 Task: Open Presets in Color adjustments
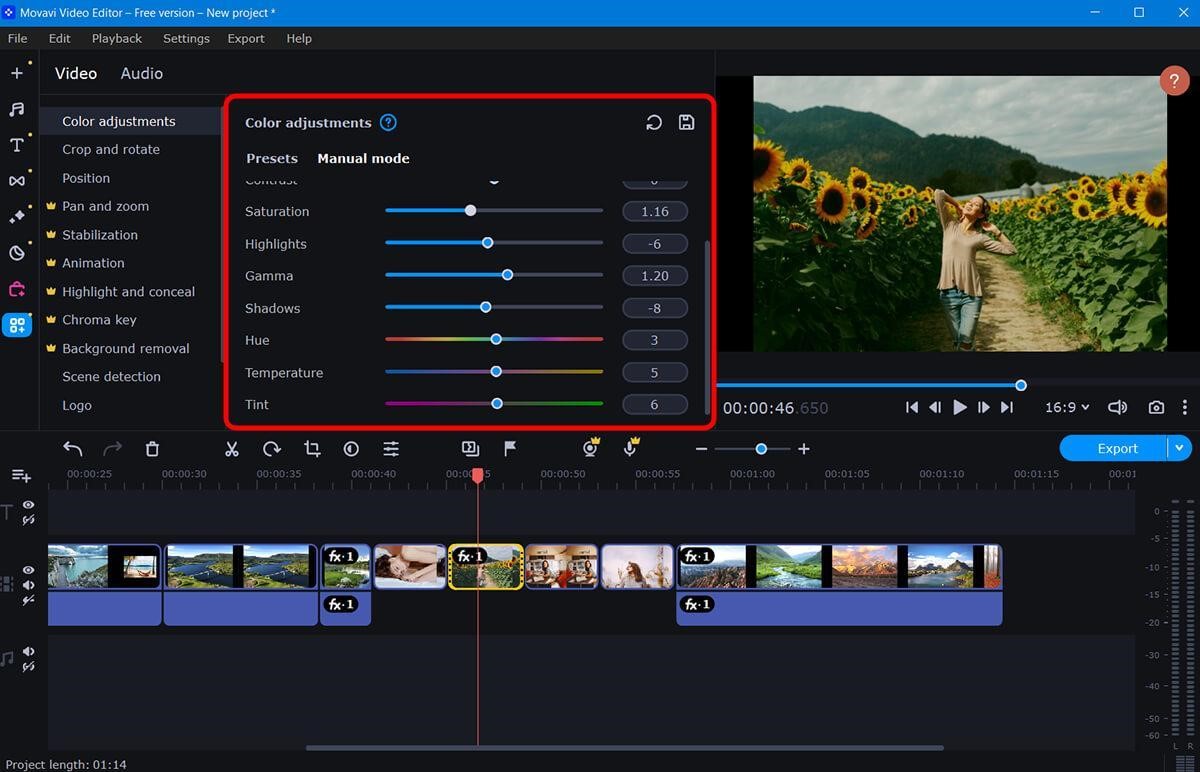(x=272, y=158)
